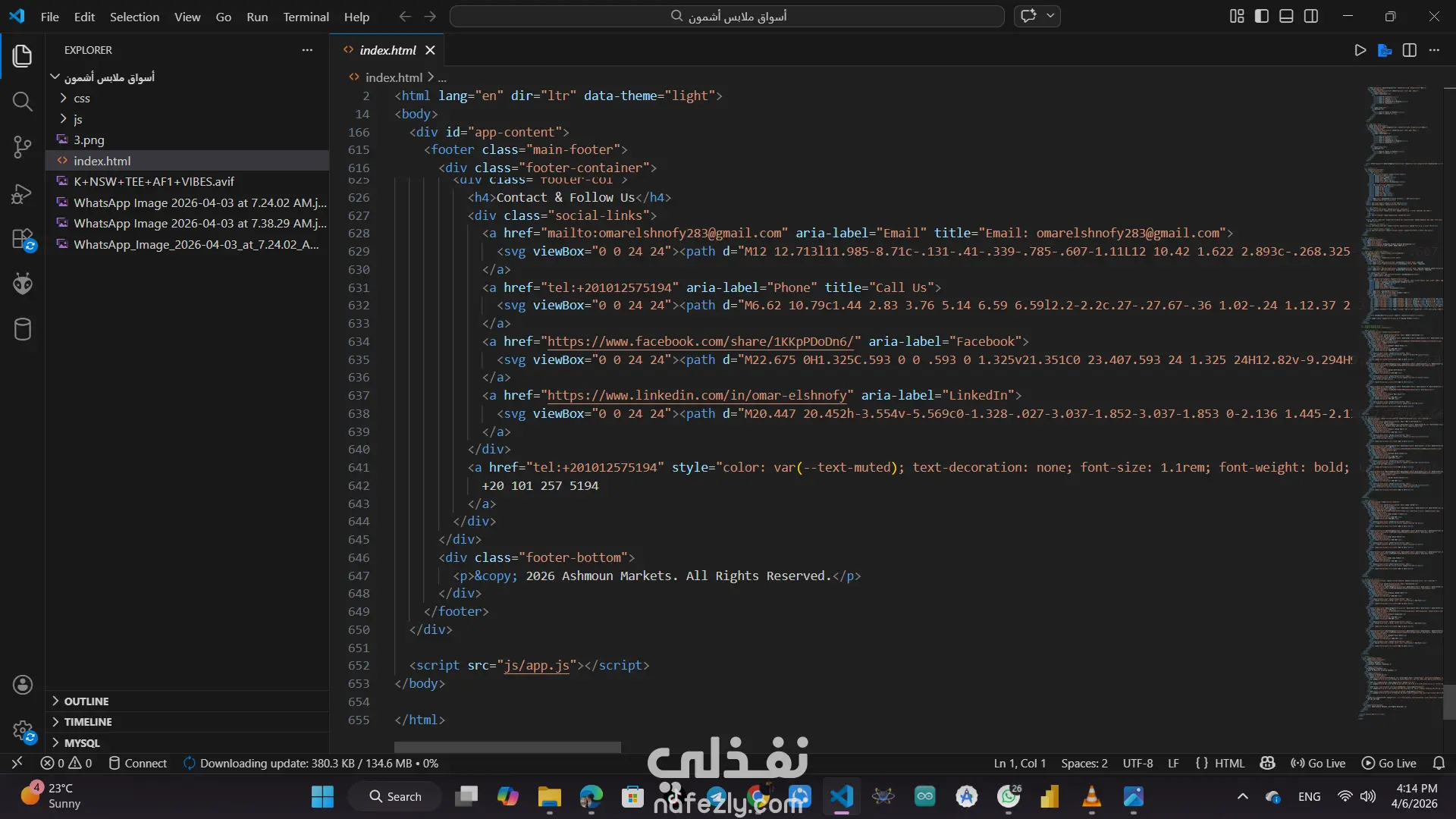Viewport: 1456px width, 819px height.
Task: Open the database icon in activity bar
Action: tap(22, 330)
